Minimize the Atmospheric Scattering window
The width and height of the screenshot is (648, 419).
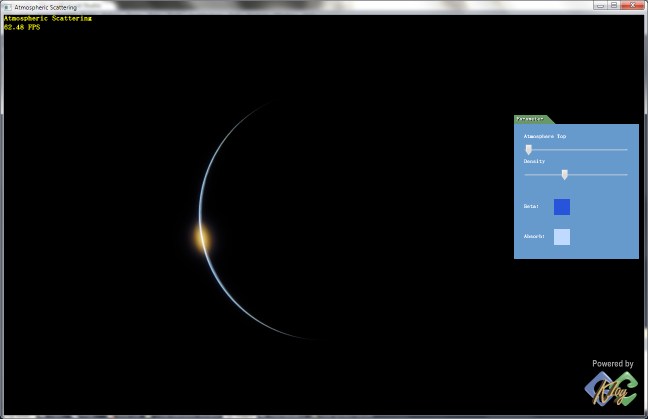[600, 5]
